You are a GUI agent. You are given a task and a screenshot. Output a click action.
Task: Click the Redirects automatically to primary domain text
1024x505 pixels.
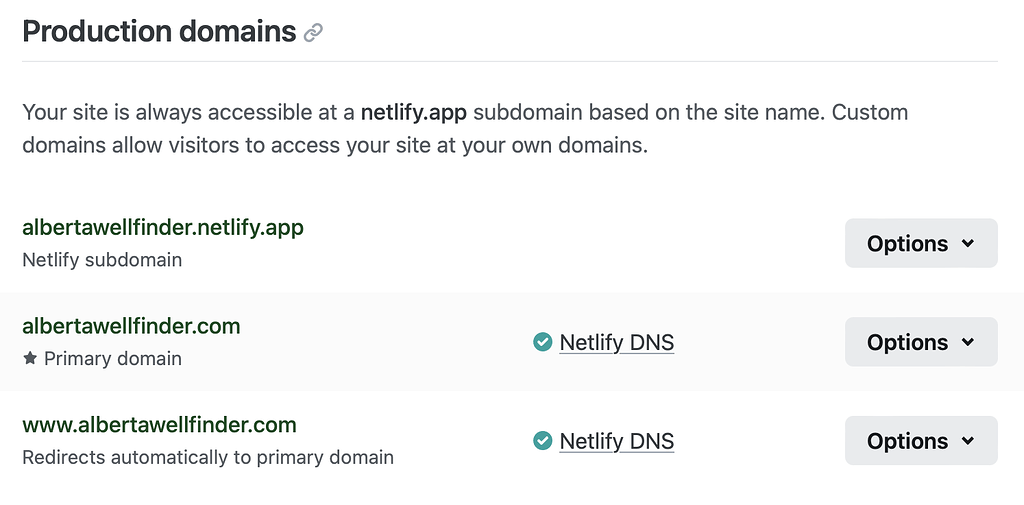click(208, 457)
